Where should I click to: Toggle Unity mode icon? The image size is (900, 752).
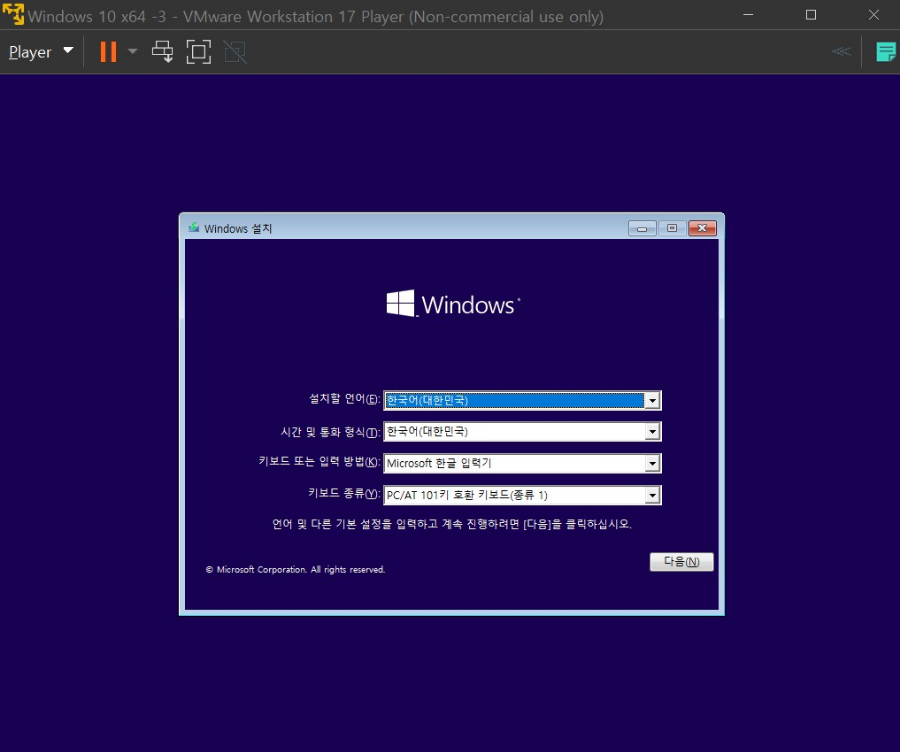[235, 52]
